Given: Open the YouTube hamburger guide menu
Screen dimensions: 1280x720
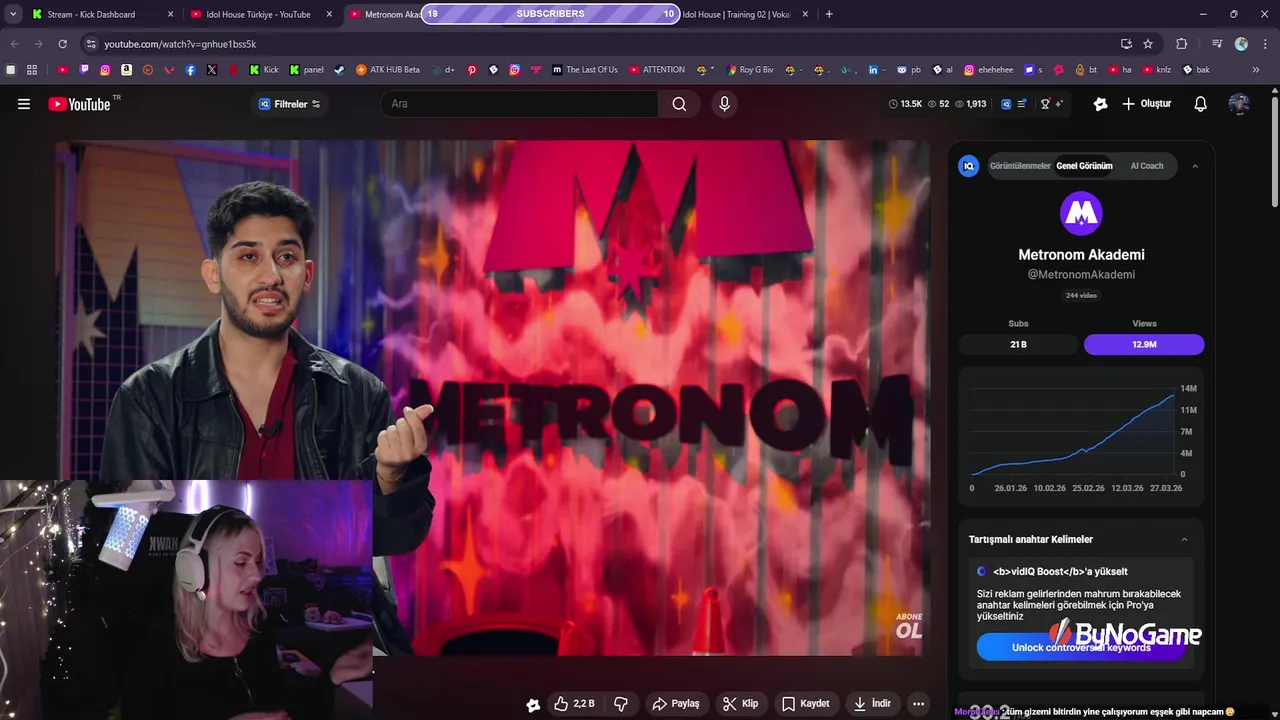Looking at the screenshot, I should (24, 104).
